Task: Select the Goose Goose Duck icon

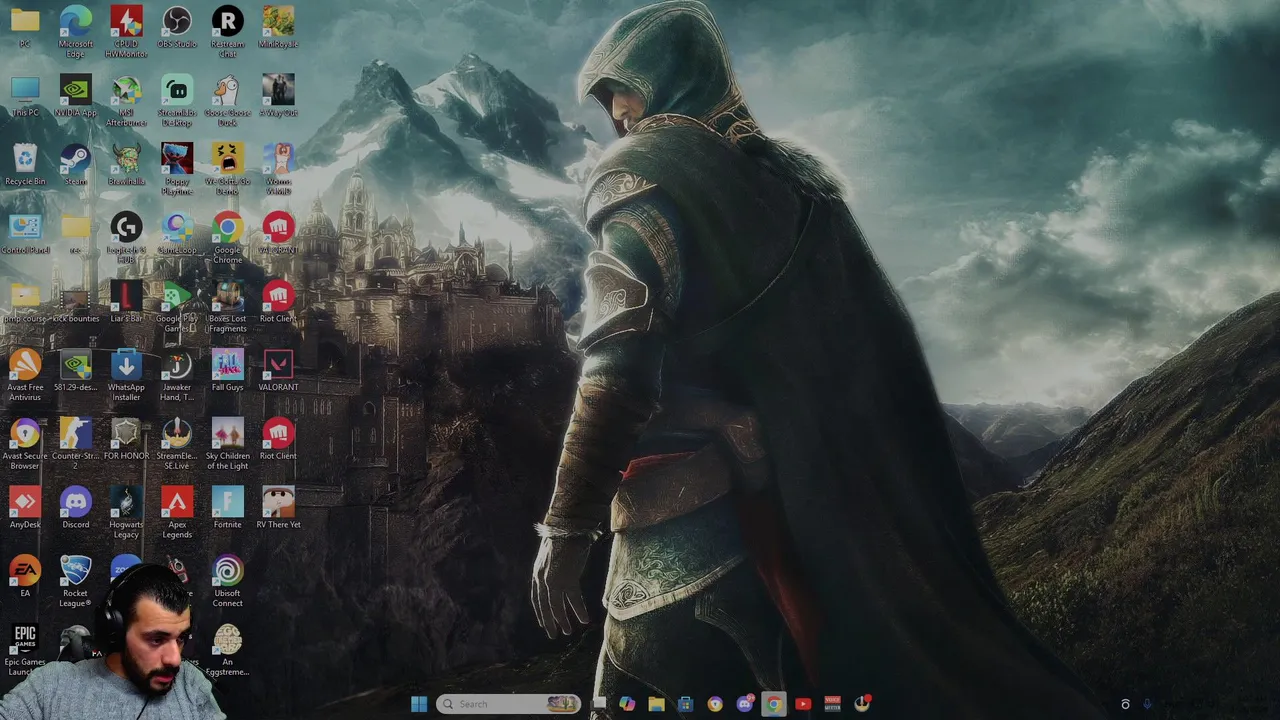Action: point(227,100)
